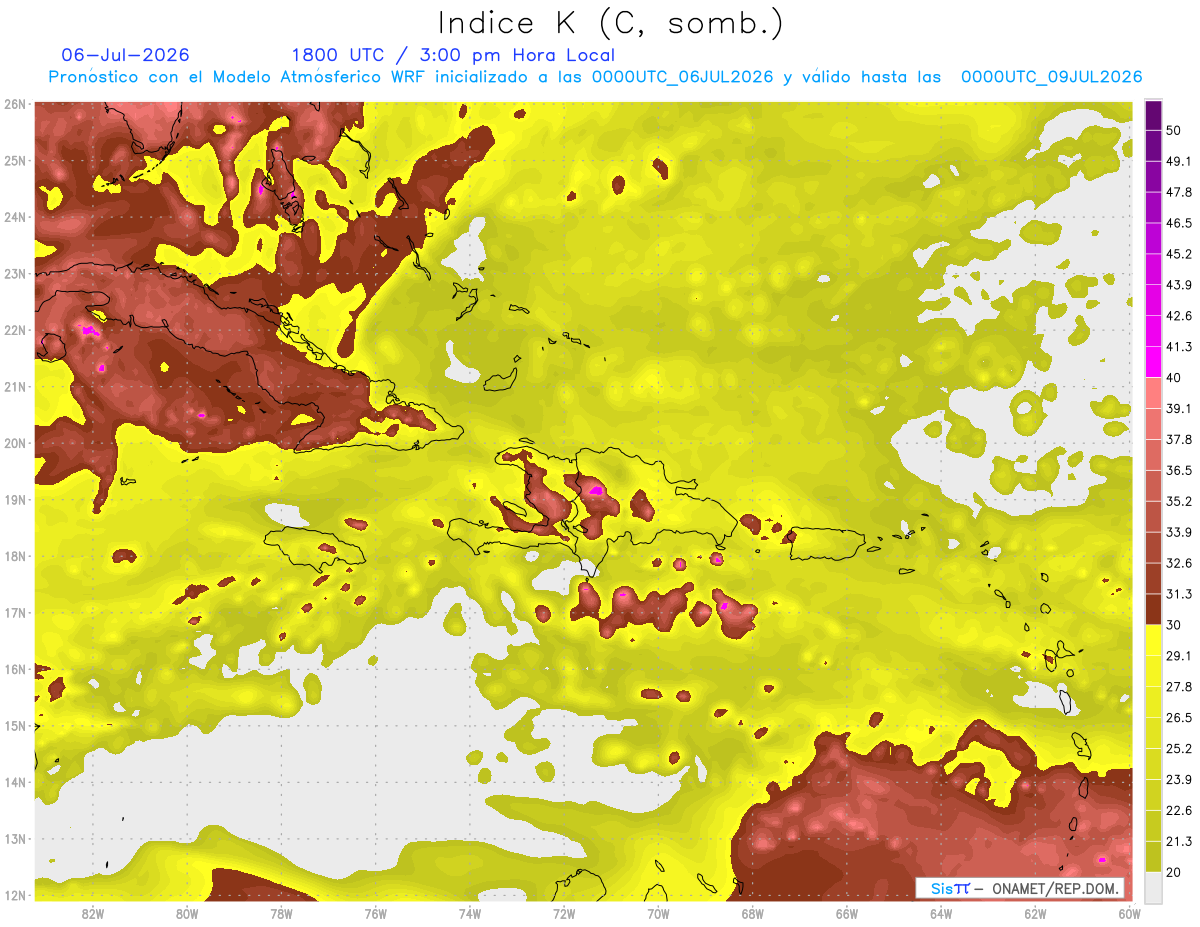Click the "50" color scale label
Image resolution: width=1200 pixels, height=927 pixels.
tap(1174, 131)
